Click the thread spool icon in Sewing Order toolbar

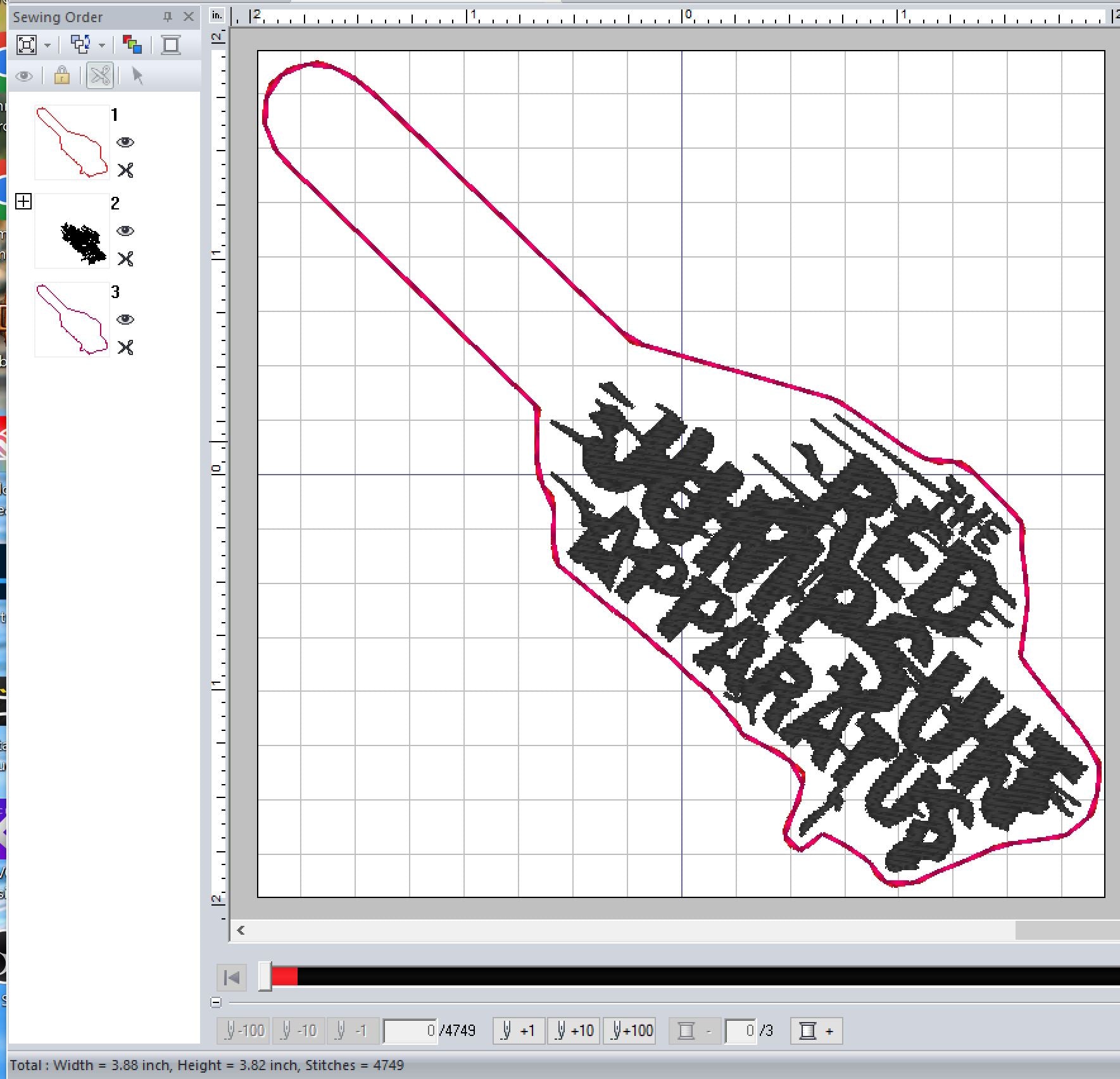pyautogui.click(x=170, y=45)
